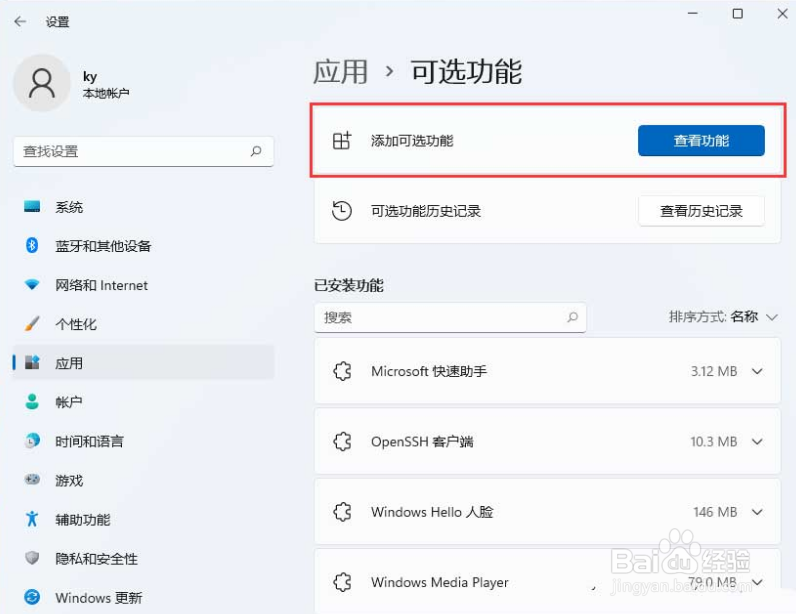Viewport: 796px width, 614px height.
Task: Click the 个性化 paintbrush icon
Action: (x=32, y=324)
